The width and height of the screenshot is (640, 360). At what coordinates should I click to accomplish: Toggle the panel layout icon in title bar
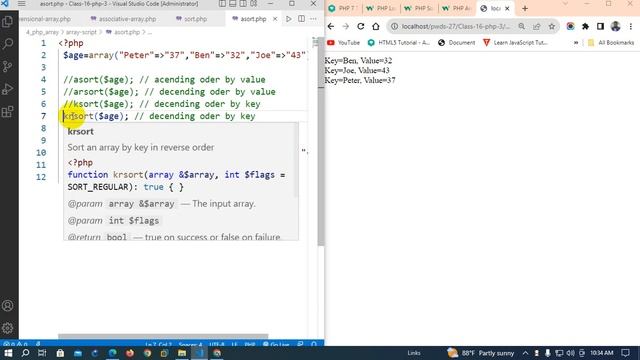click(233, 4)
